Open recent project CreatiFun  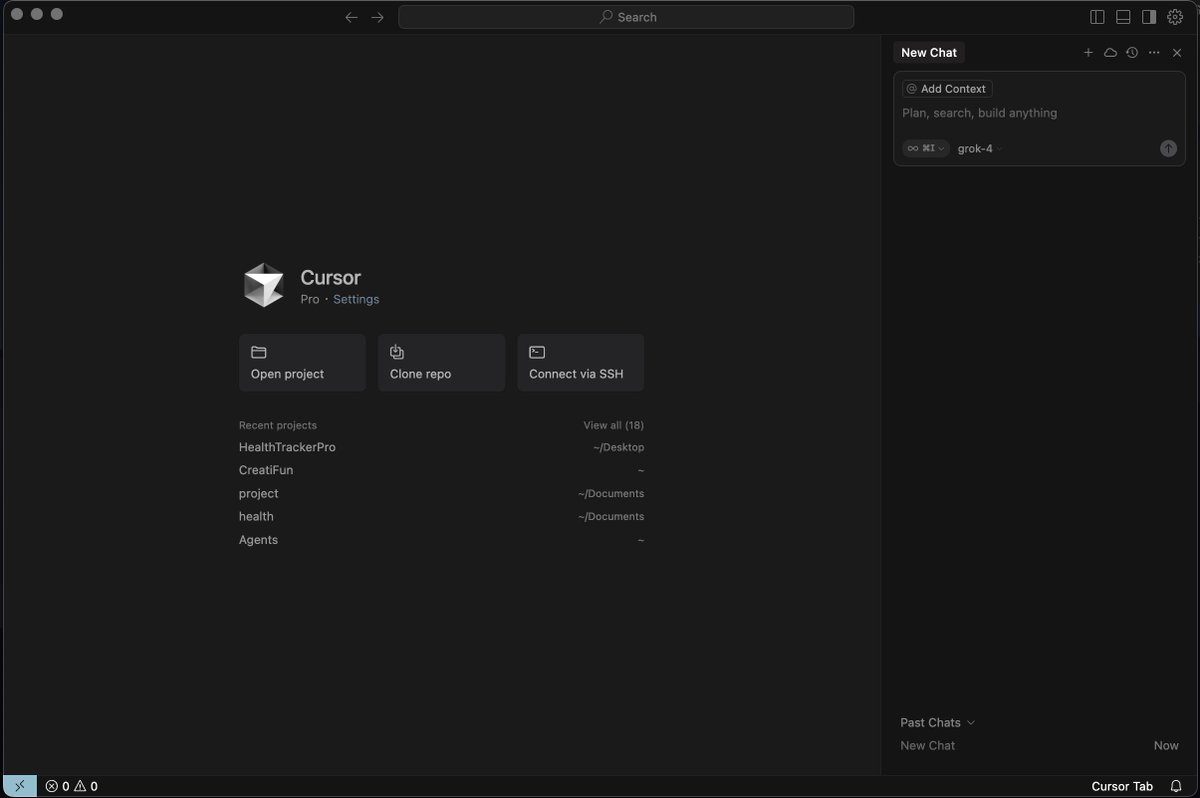(x=441, y=470)
